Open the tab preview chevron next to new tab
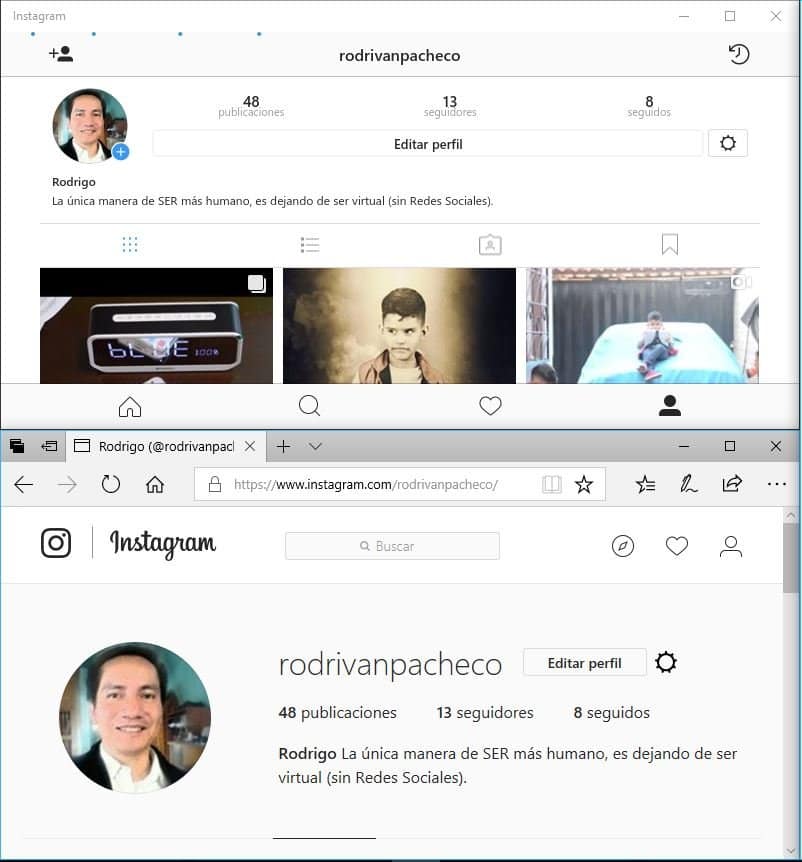The width and height of the screenshot is (802, 862). coord(315,446)
